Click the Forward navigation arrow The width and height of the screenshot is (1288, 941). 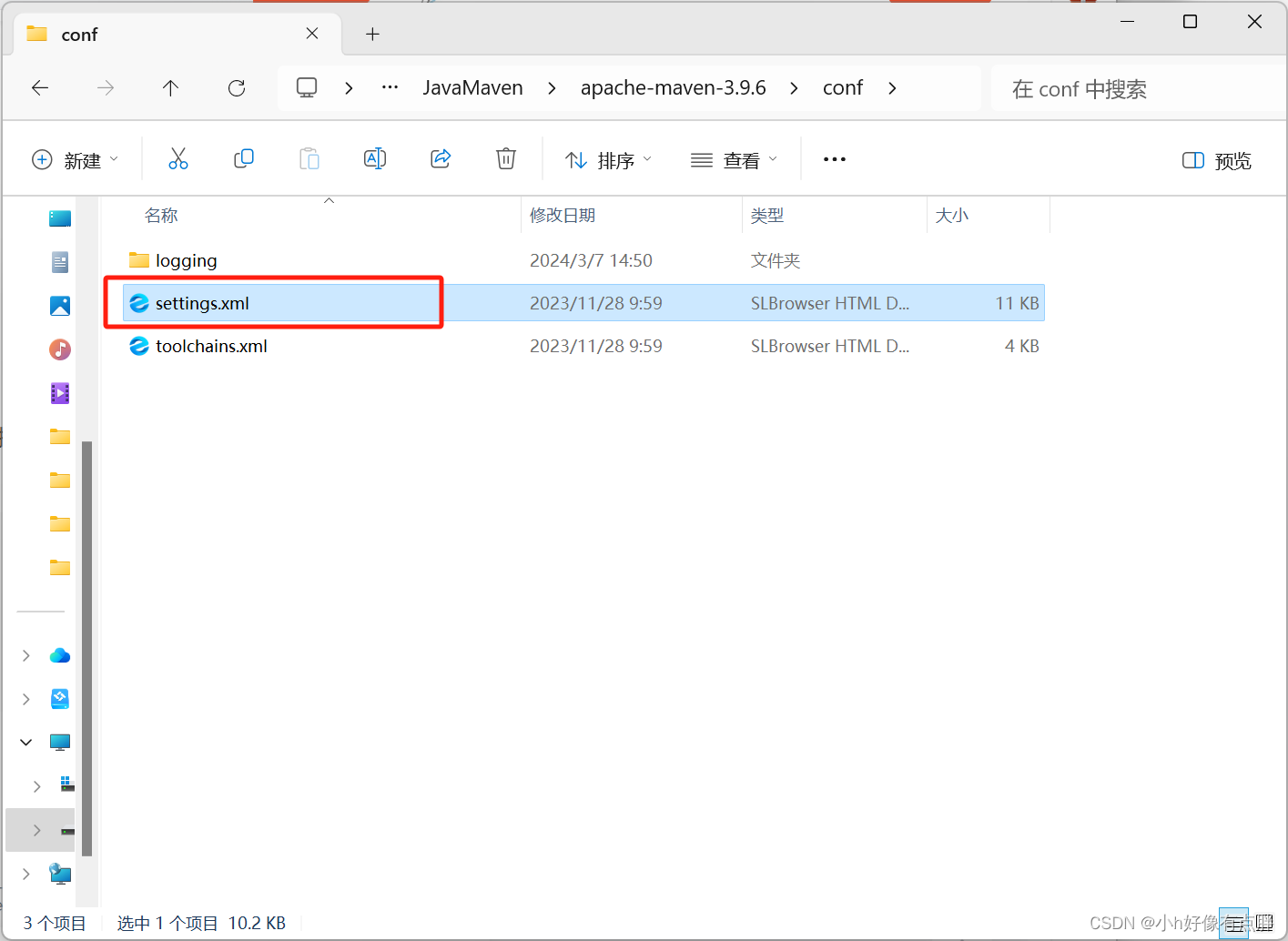106,88
